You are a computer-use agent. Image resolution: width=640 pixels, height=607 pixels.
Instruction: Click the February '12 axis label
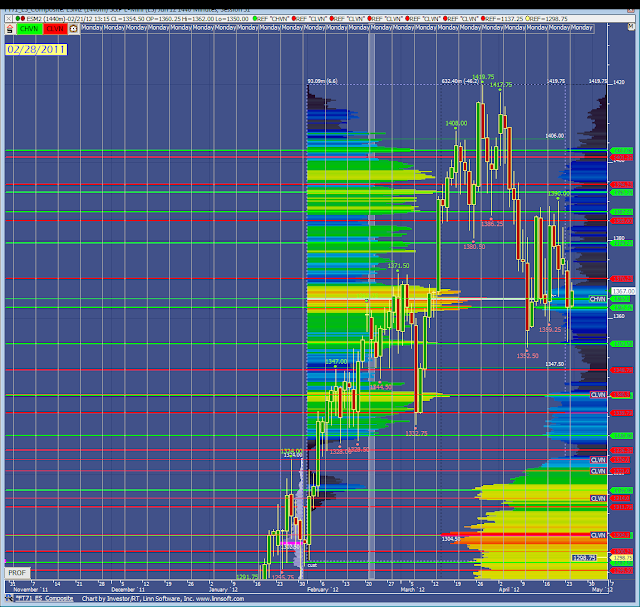point(323,589)
